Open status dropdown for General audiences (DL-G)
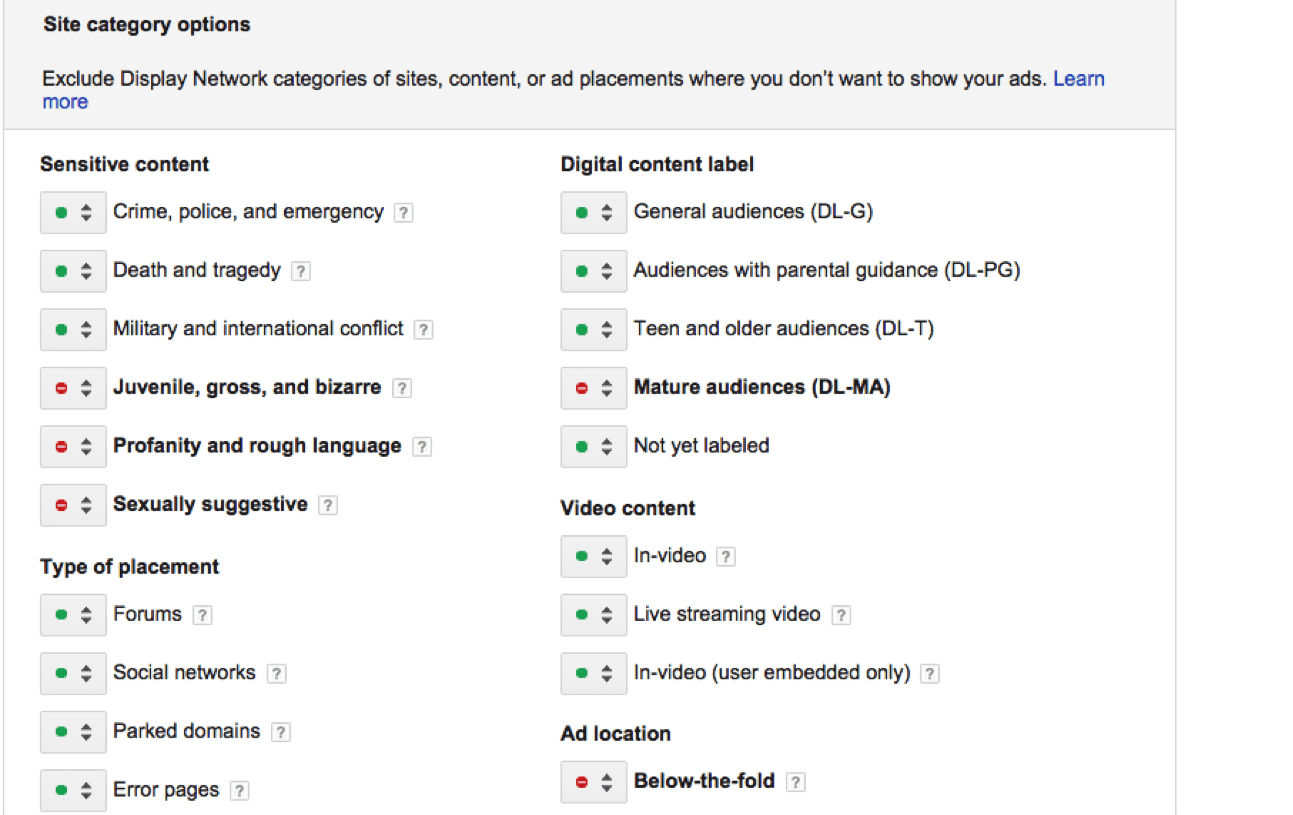The width and height of the screenshot is (1293, 815). click(x=594, y=213)
